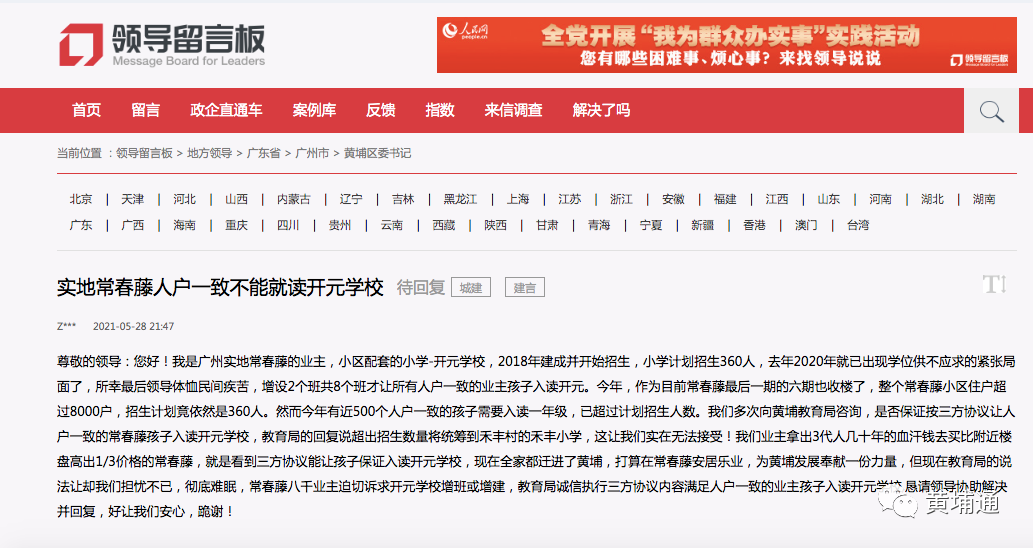
Task: Open 解决了吗 nav item
Action: [x=601, y=110]
